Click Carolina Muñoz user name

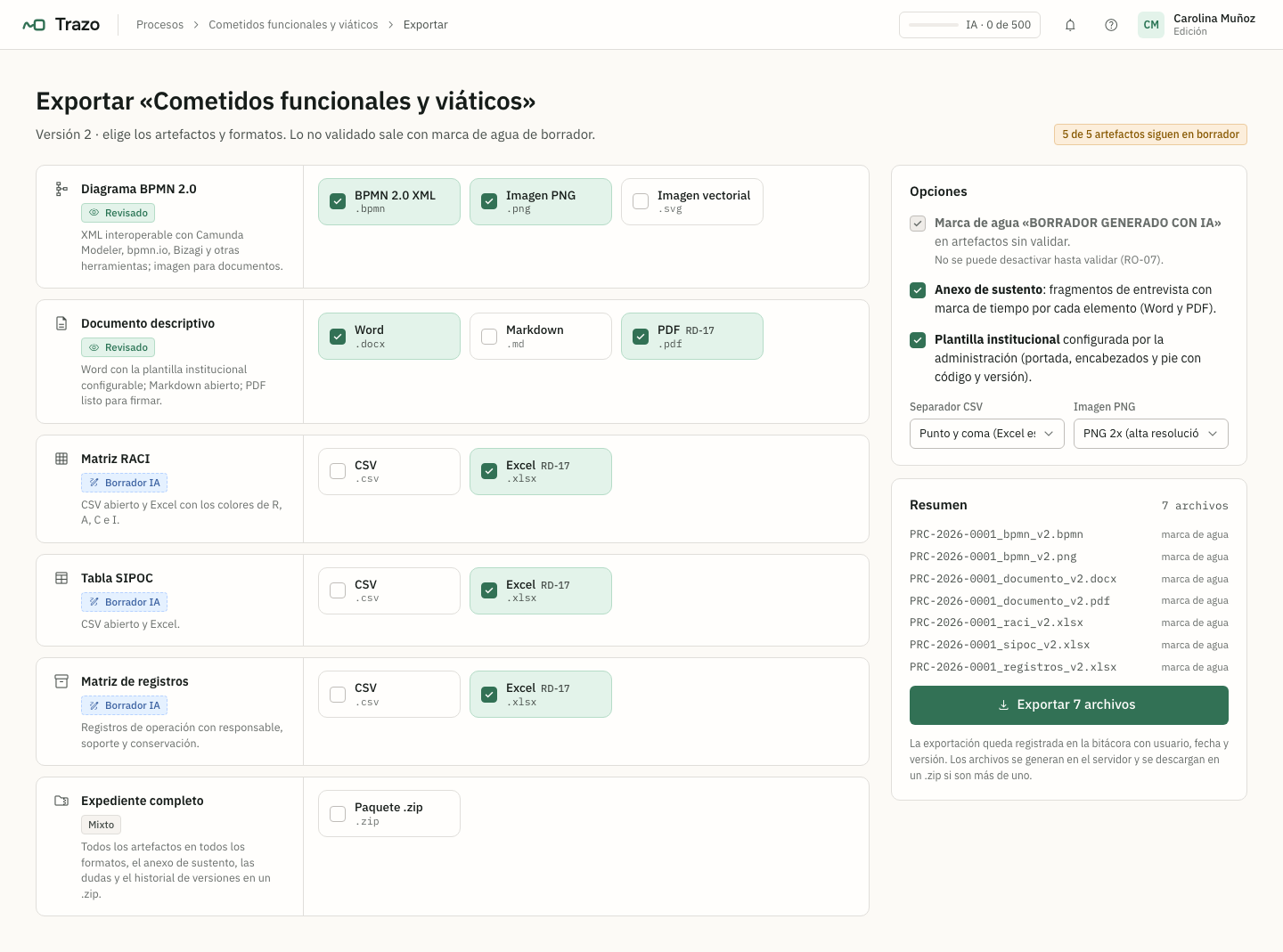(x=1214, y=19)
